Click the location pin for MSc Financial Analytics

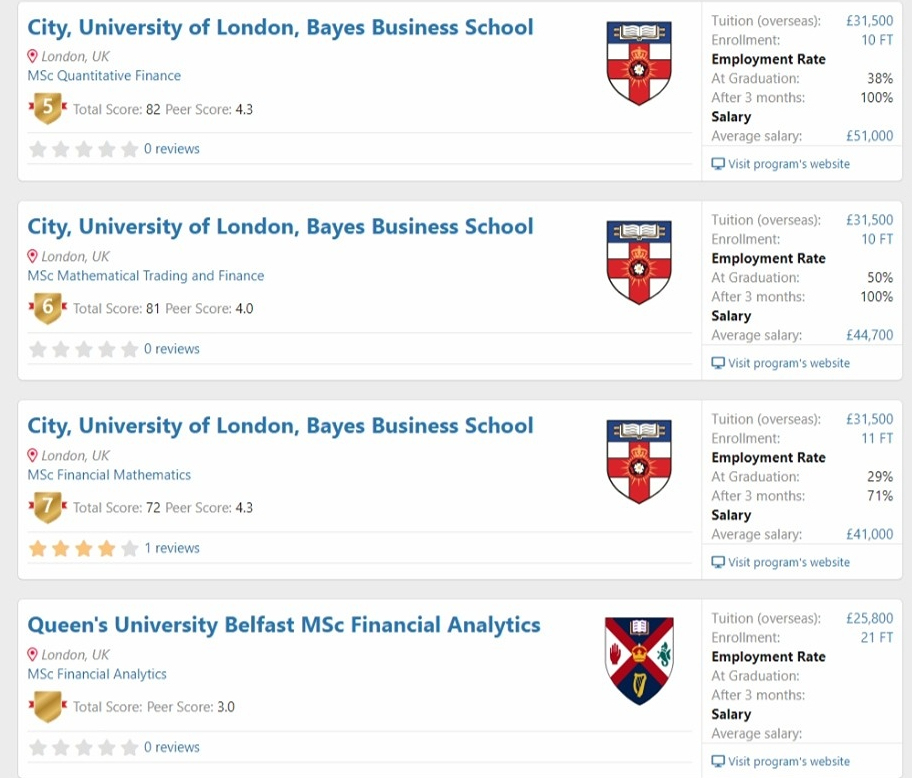pyautogui.click(x=33, y=655)
